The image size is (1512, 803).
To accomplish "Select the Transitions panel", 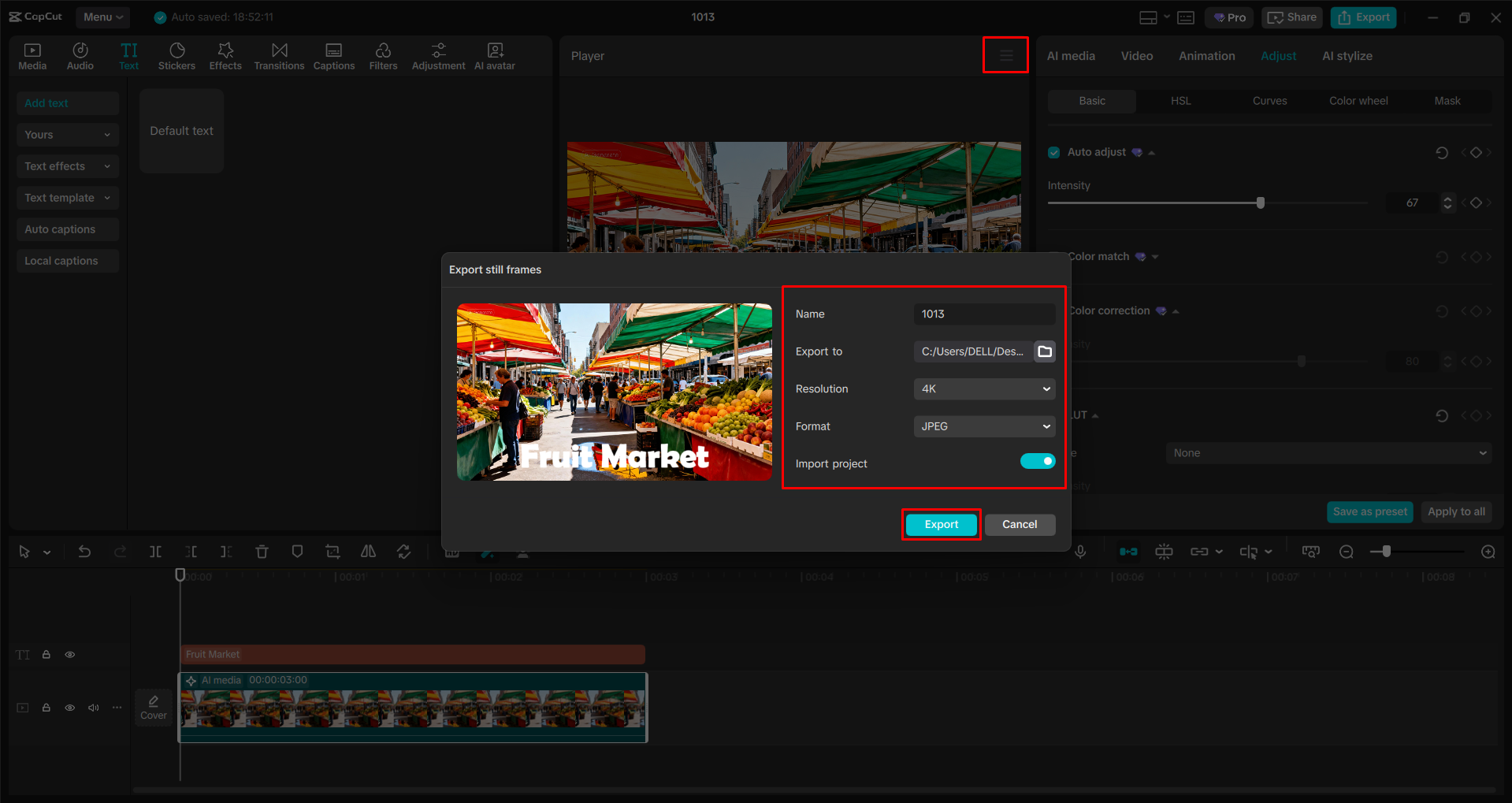I will (279, 55).
